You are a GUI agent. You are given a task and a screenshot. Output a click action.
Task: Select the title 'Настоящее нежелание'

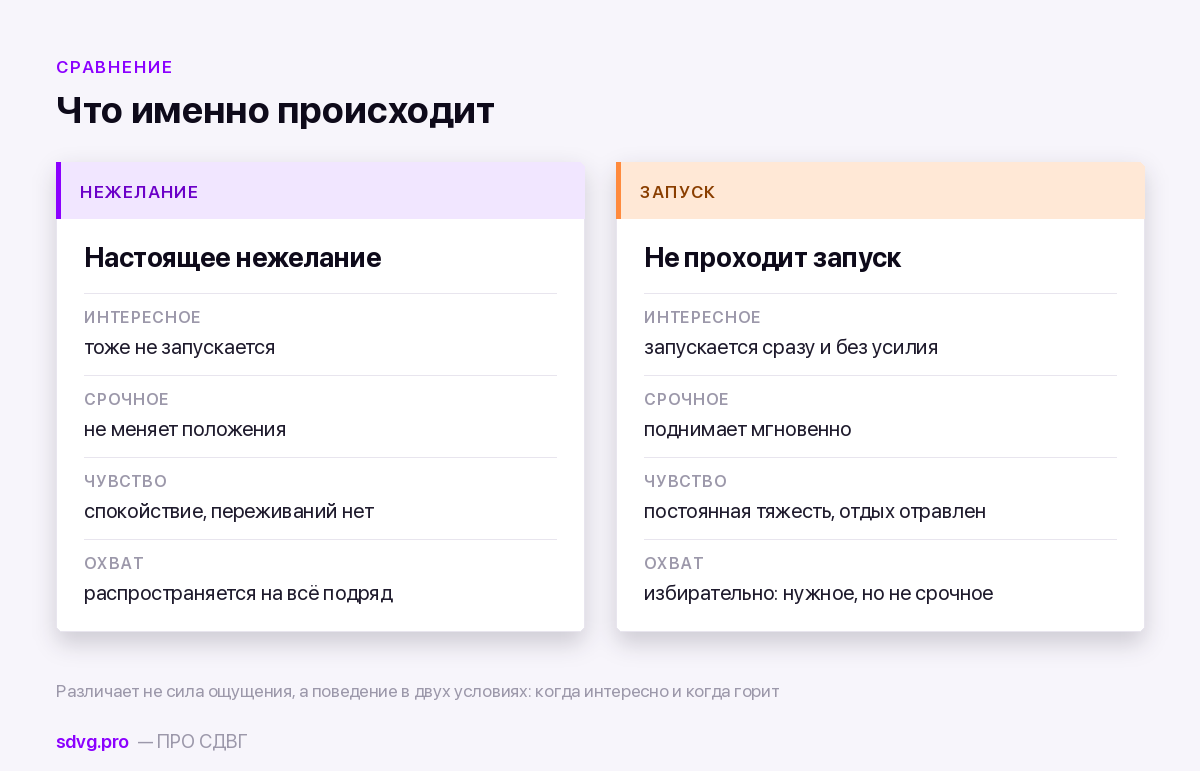pos(232,257)
